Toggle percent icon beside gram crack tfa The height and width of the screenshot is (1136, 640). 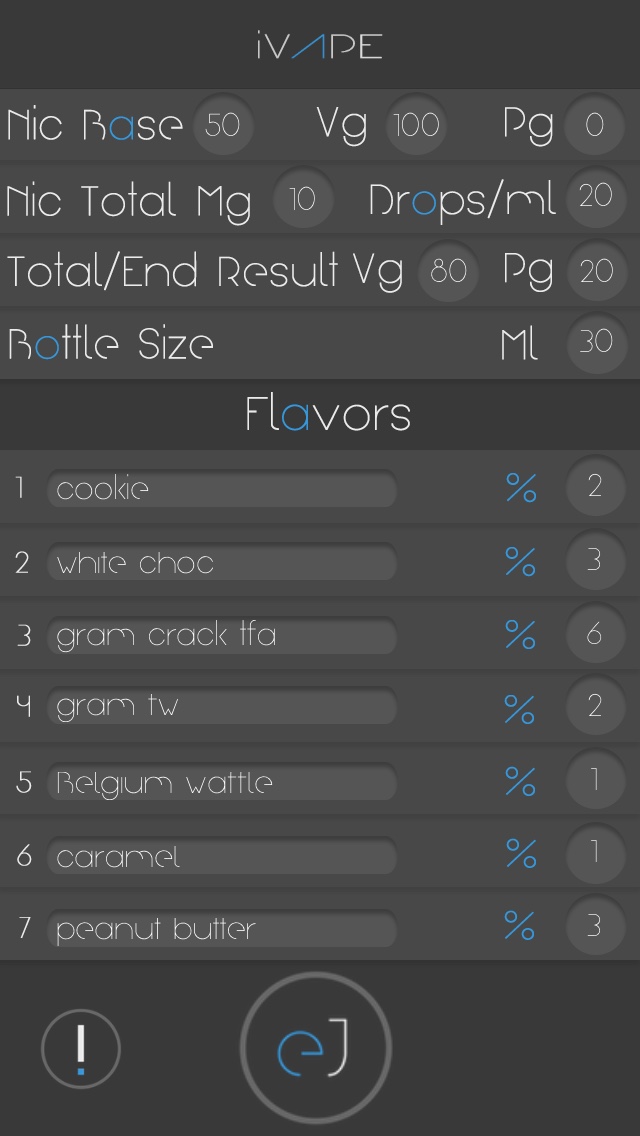click(x=520, y=635)
